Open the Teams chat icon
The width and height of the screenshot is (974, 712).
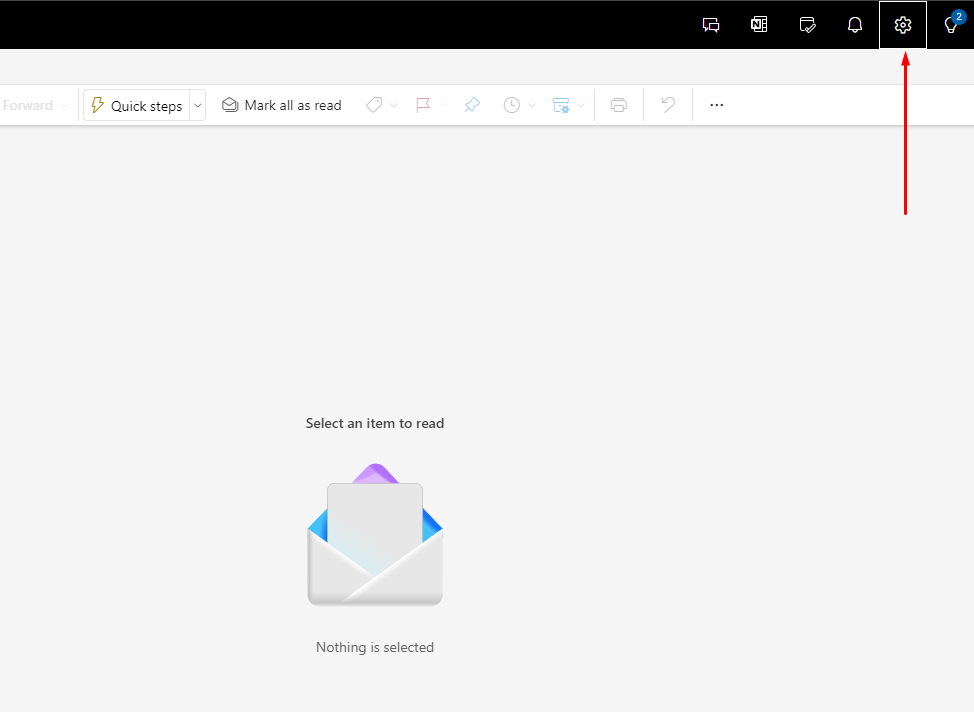(711, 25)
